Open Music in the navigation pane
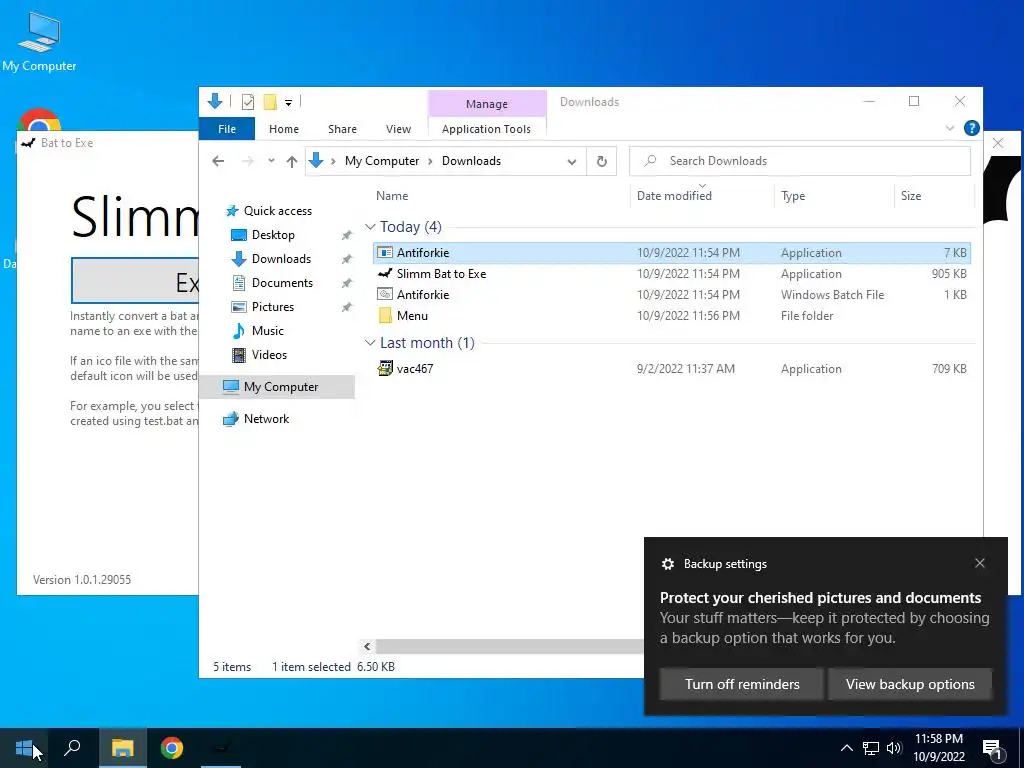1024x768 pixels. click(x=268, y=330)
